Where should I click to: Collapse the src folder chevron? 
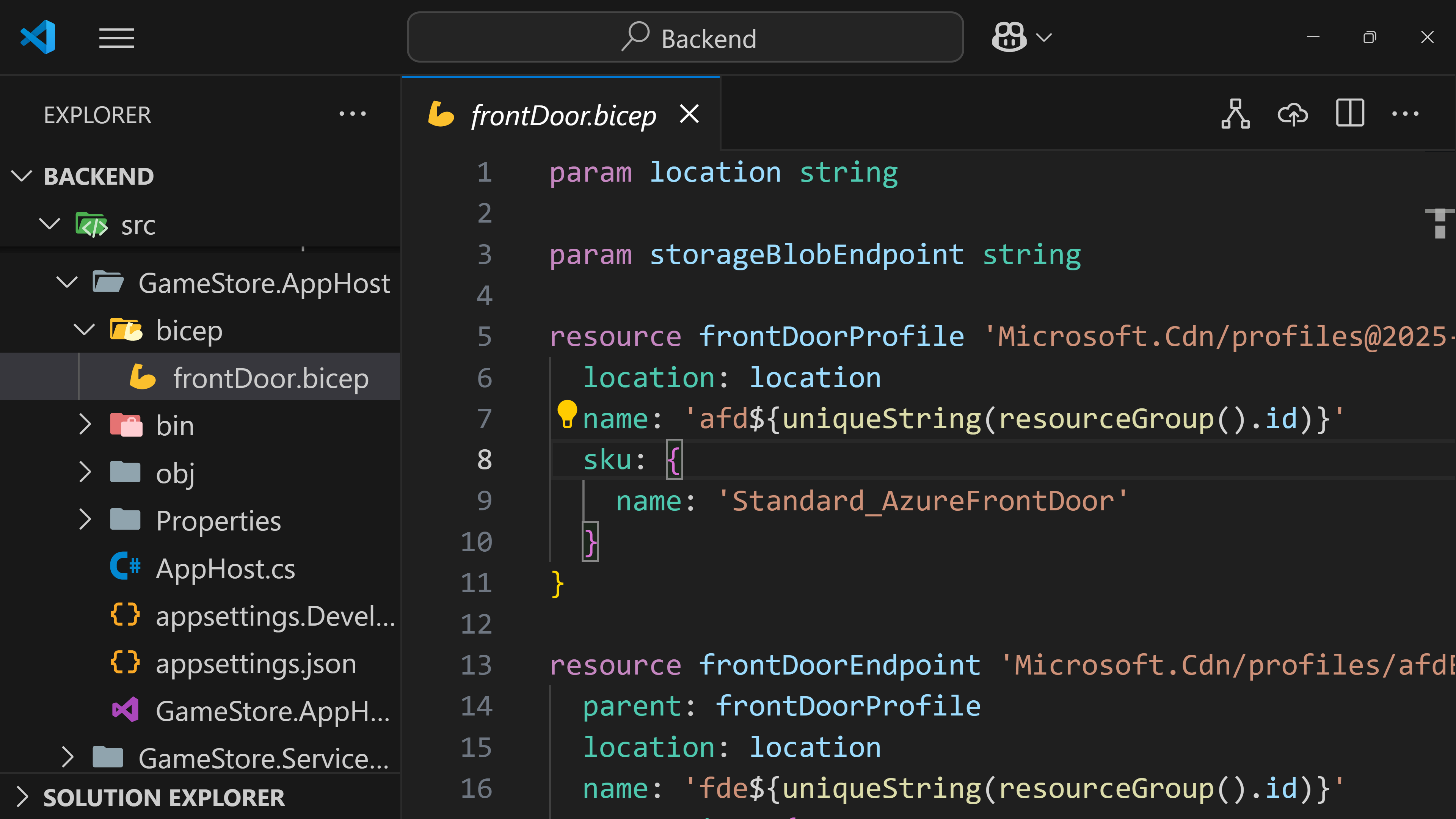tap(50, 224)
